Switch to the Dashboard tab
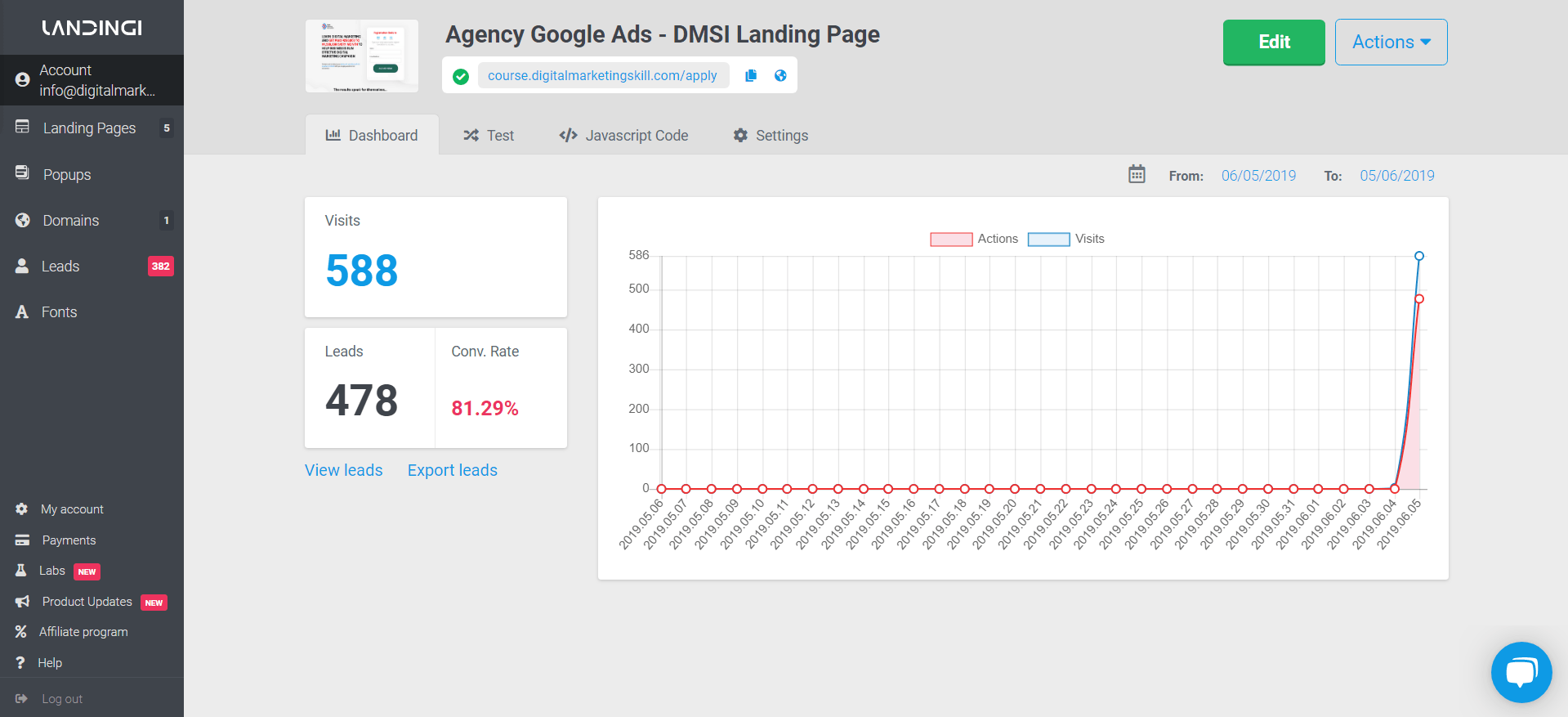1568x717 pixels. (372, 135)
